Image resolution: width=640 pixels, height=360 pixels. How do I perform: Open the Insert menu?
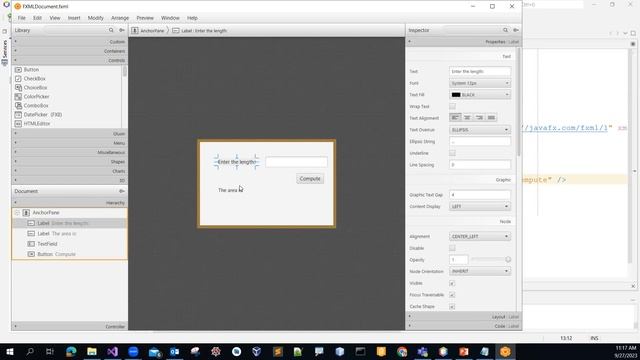[74, 18]
